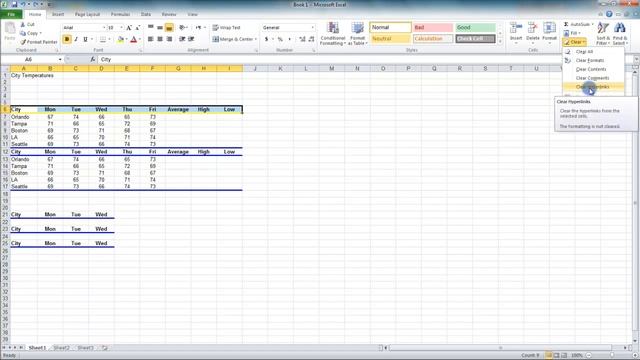Open the font name dropdown
This screenshot has width=640, height=360.
(x=104, y=27)
